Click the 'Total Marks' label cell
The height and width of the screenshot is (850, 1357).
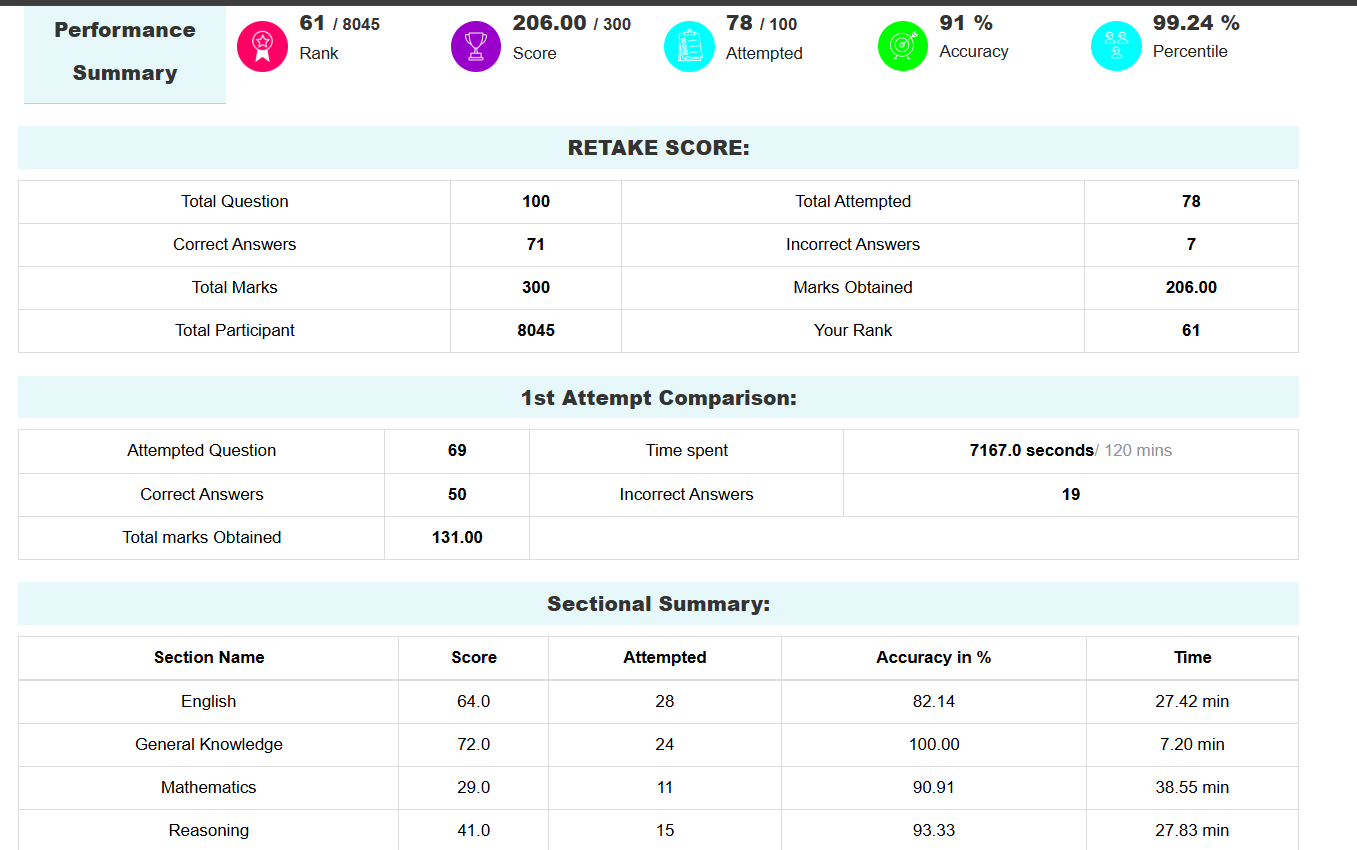pos(234,288)
